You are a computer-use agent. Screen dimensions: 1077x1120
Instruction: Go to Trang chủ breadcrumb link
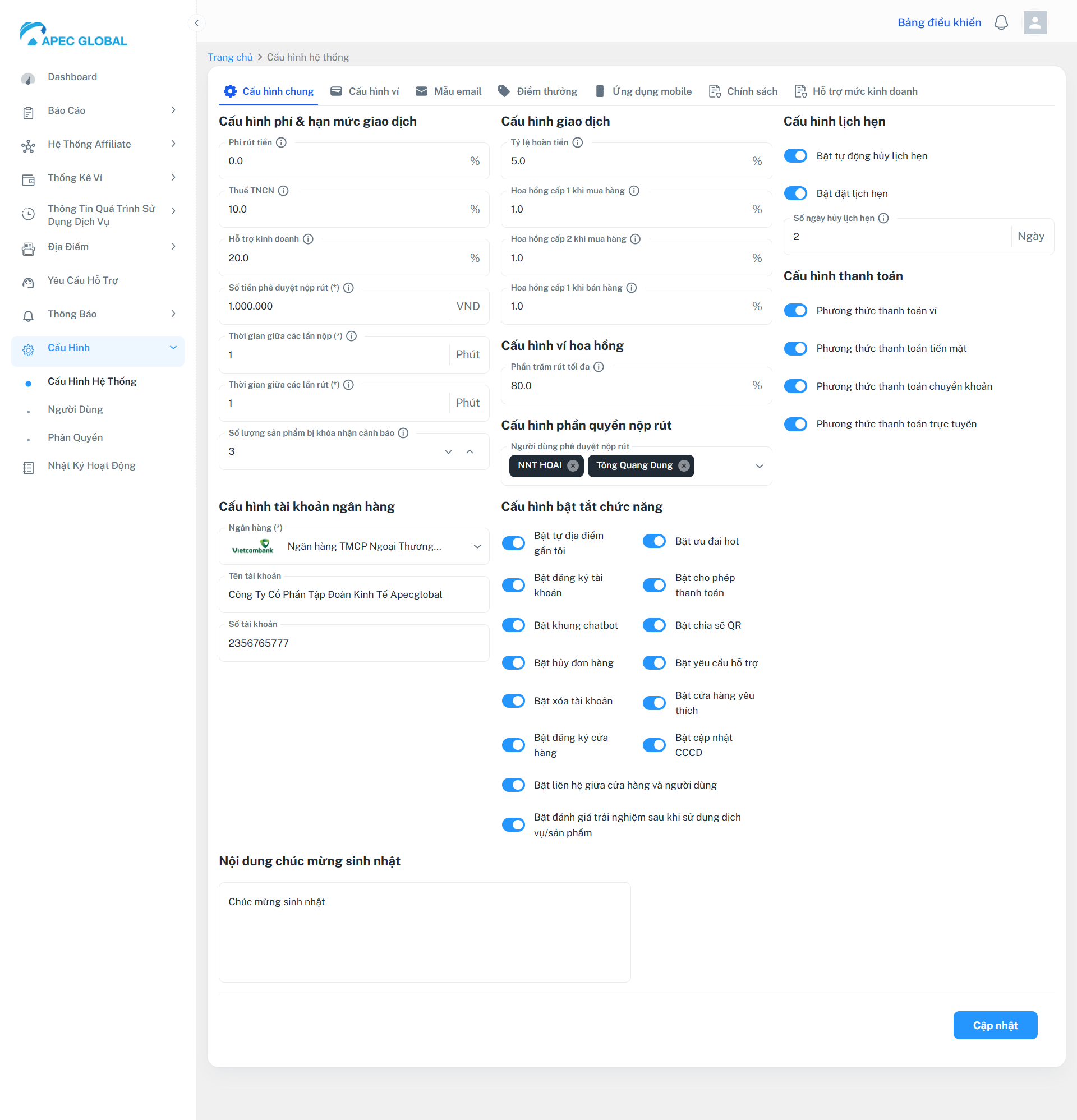click(x=230, y=57)
